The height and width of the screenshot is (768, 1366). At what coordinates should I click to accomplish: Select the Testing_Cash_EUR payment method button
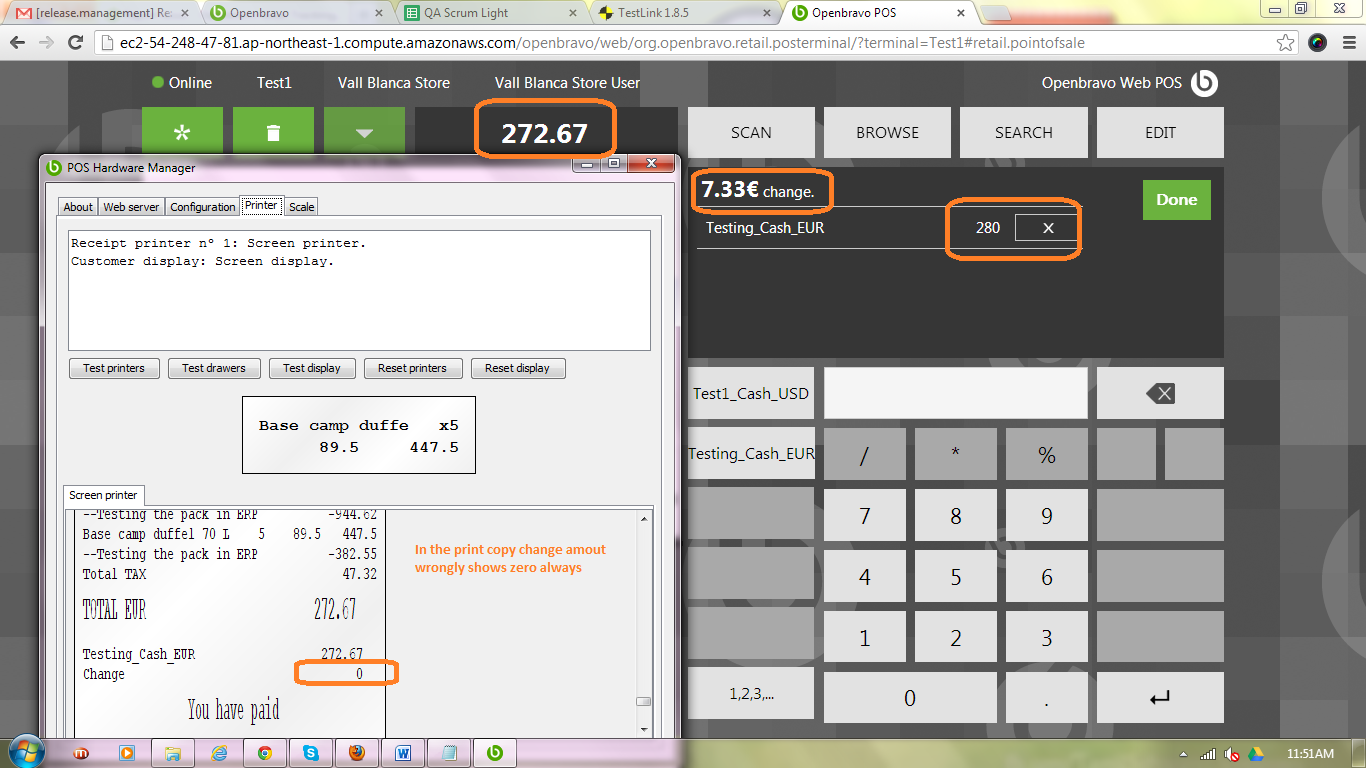pyautogui.click(x=751, y=454)
